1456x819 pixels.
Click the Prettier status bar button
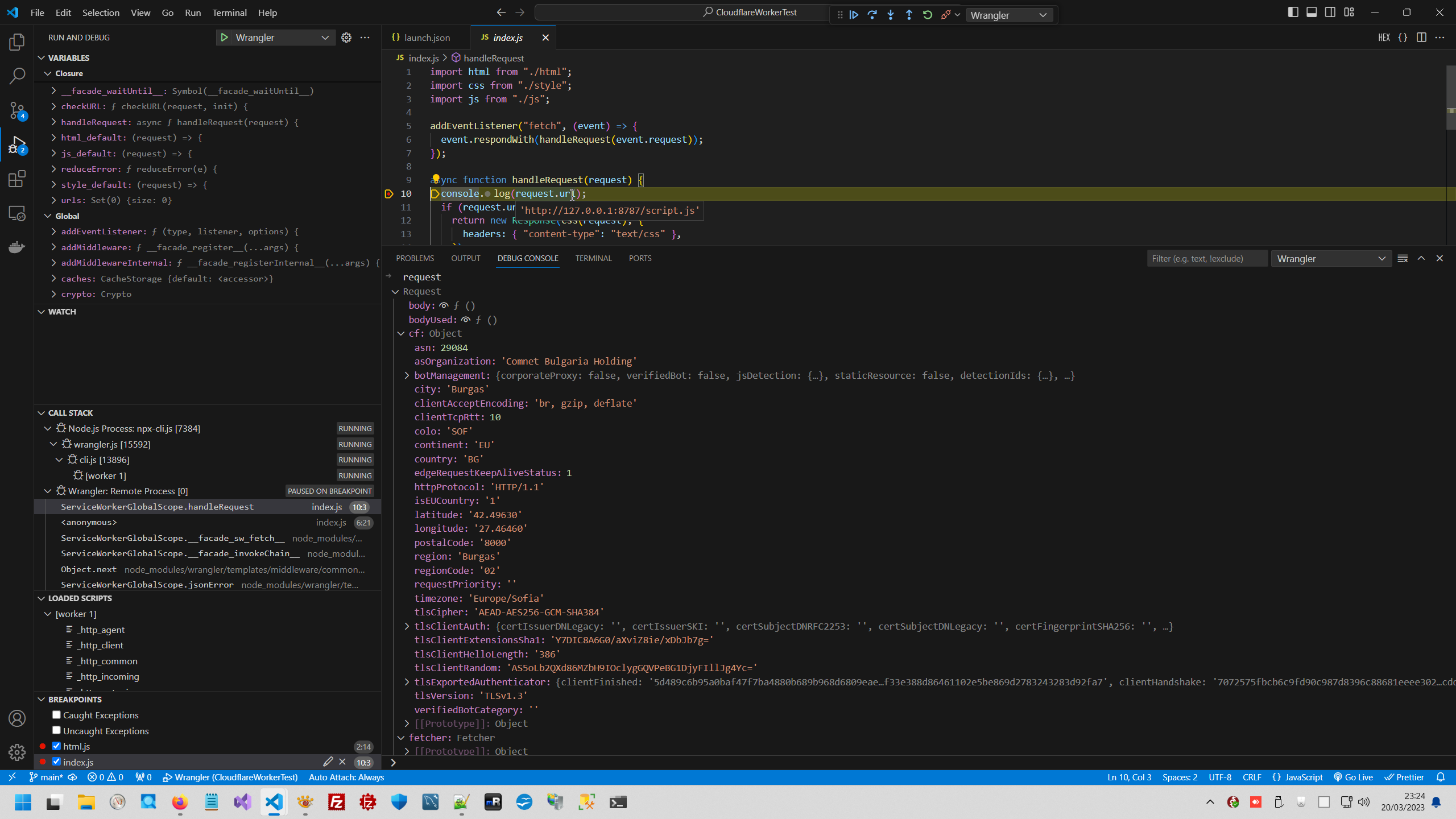(1404, 777)
